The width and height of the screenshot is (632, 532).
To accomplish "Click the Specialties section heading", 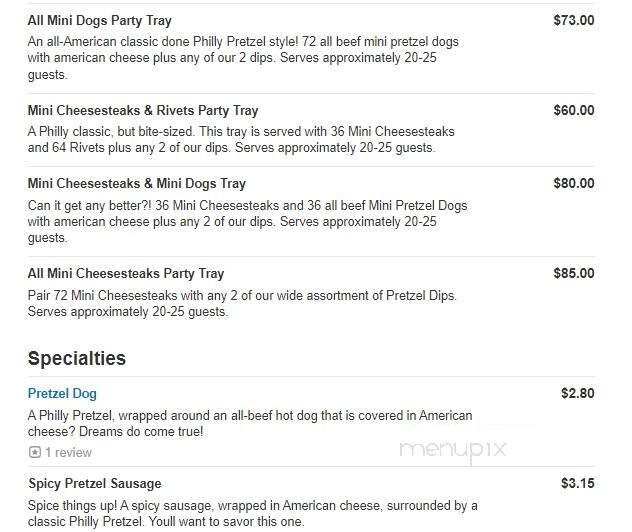I will [77, 358].
